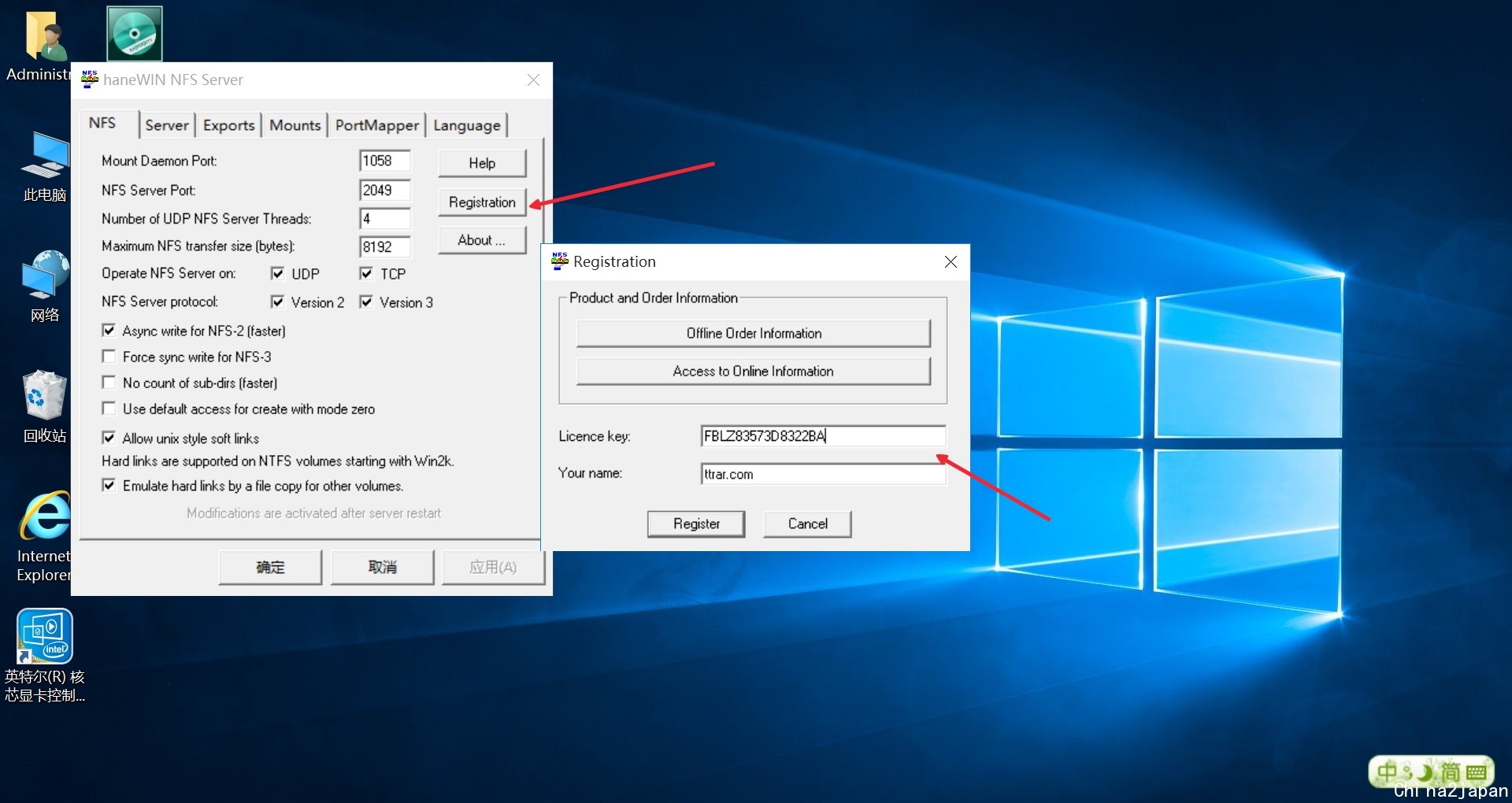Image resolution: width=1512 pixels, height=803 pixels.
Task: Click the Registration dialog title icon
Action: [560, 261]
